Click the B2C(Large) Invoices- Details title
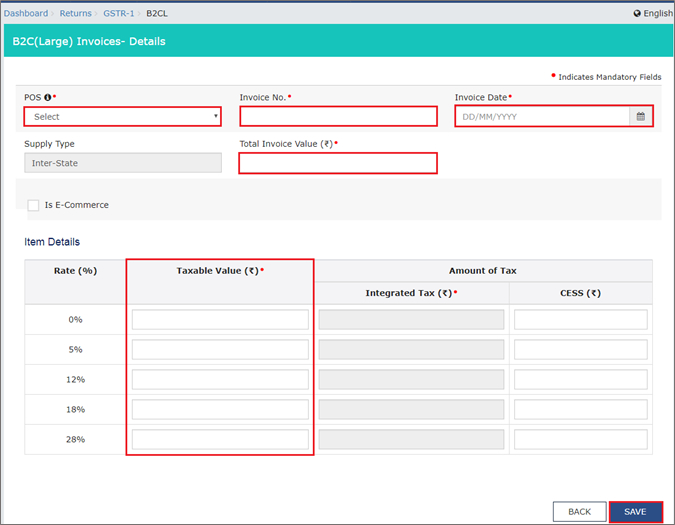Viewport: 675px width, 525px height. tap(89, 41)
